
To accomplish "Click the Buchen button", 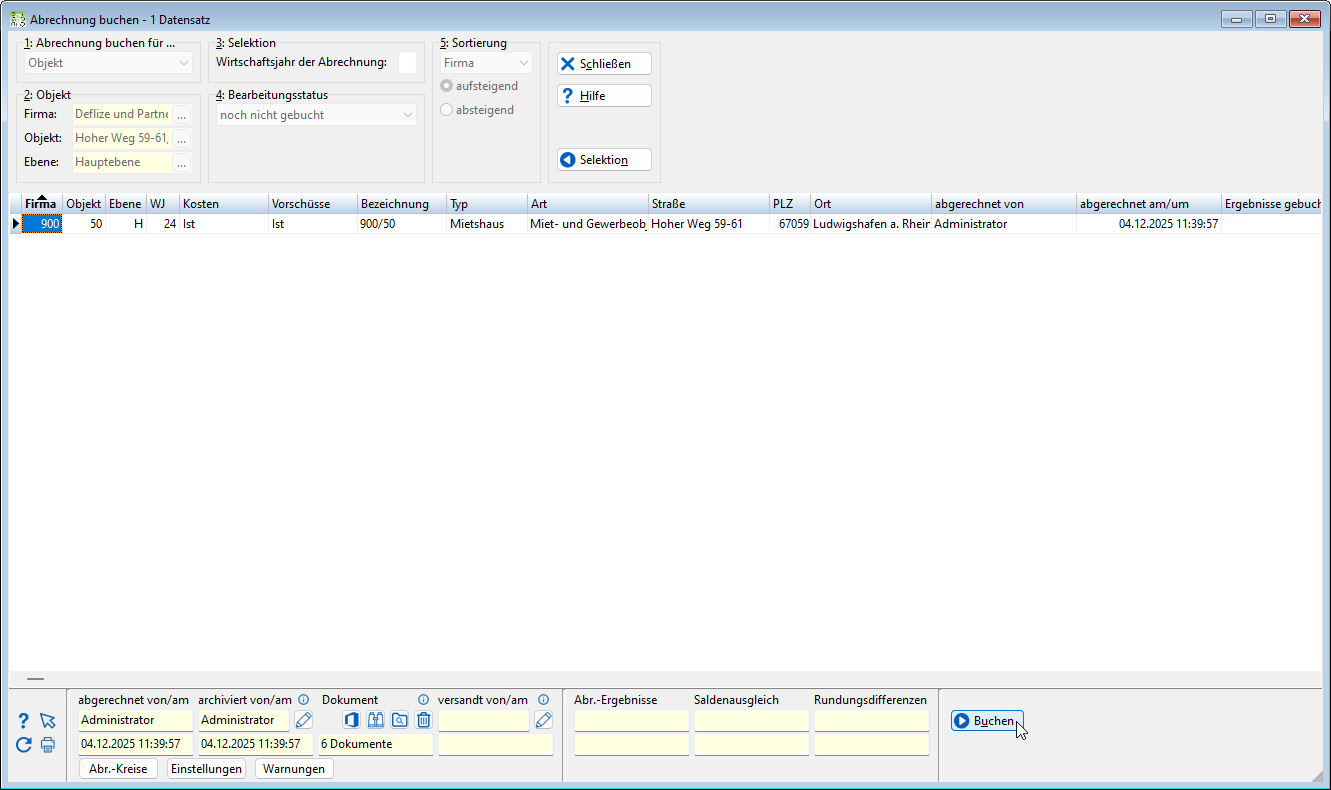I will pyautogui.click(x=987, y=721).
